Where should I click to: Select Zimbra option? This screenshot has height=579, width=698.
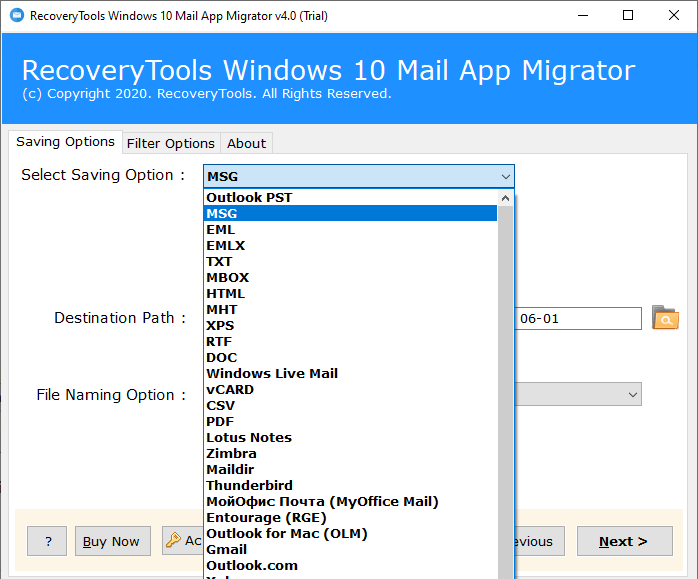tap(350, 453)
